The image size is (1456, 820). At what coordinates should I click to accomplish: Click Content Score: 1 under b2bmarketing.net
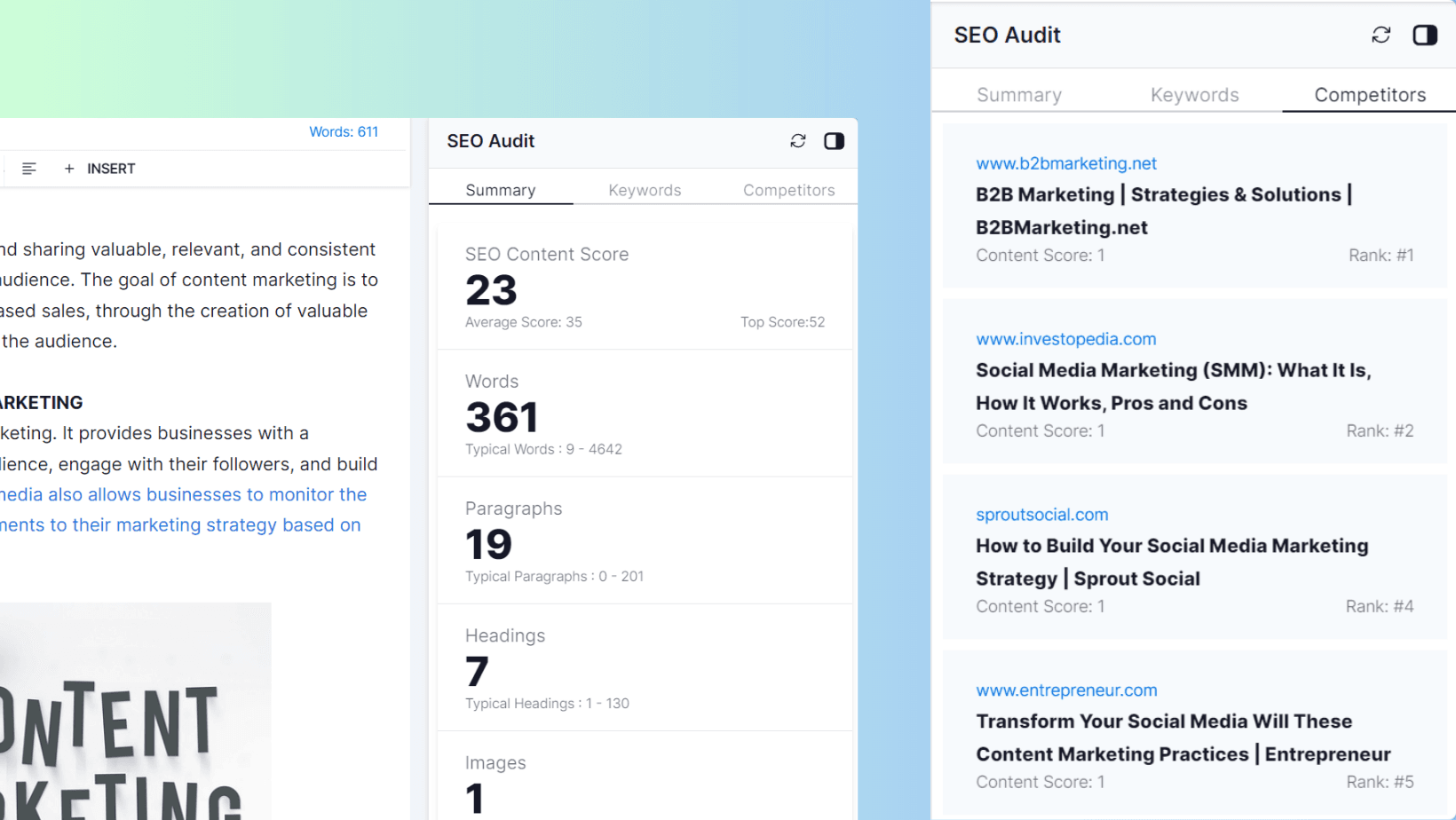[x=1041, y=256]
